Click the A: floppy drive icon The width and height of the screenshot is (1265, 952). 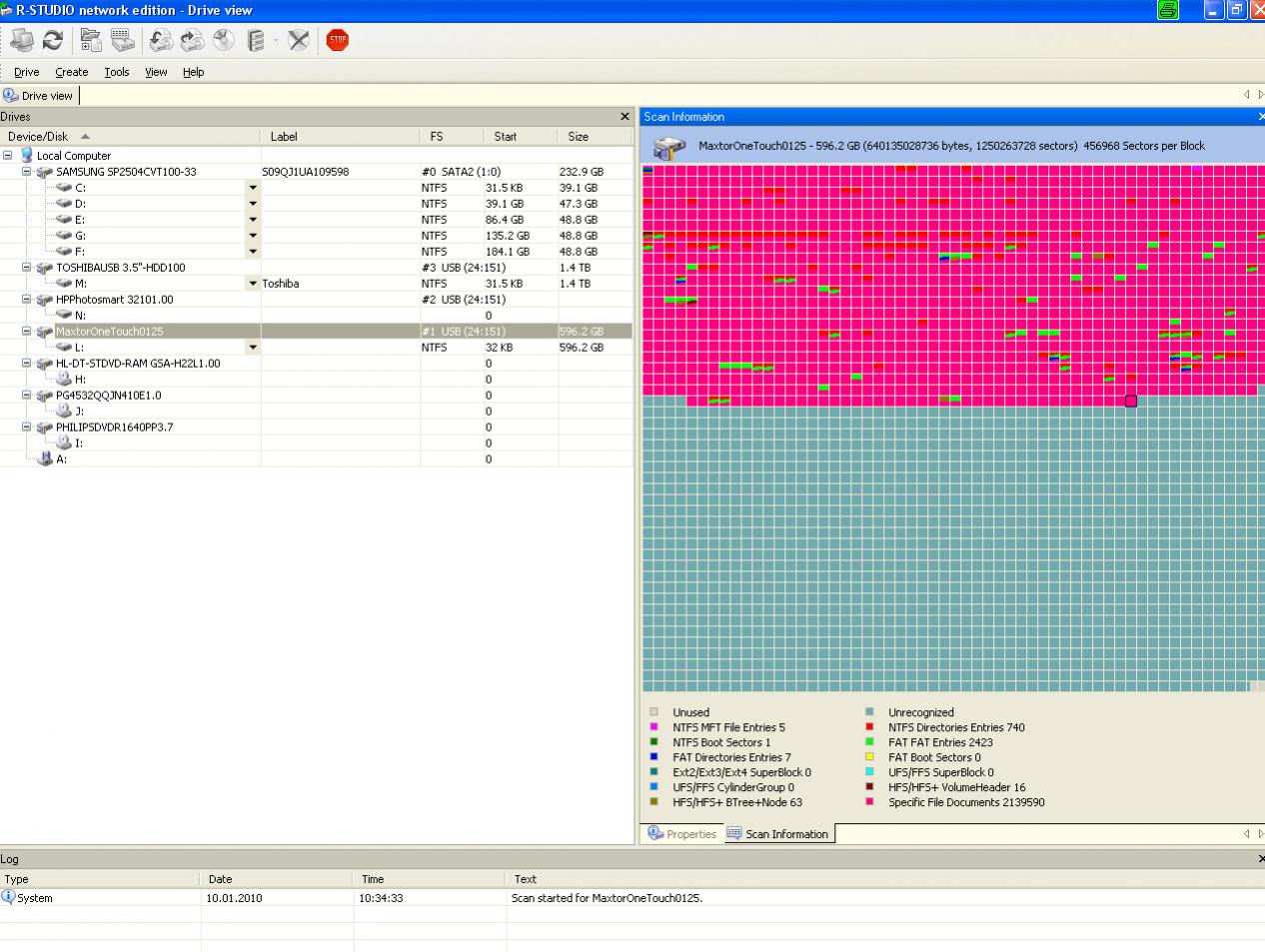pos(44,460)
